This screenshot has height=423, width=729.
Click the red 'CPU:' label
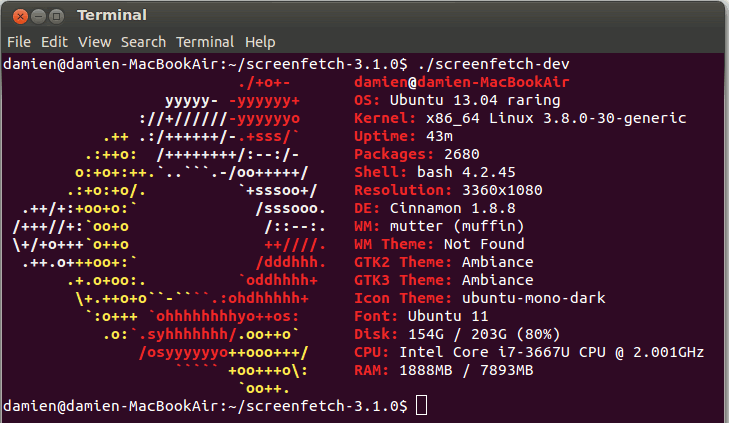(371, 352)
